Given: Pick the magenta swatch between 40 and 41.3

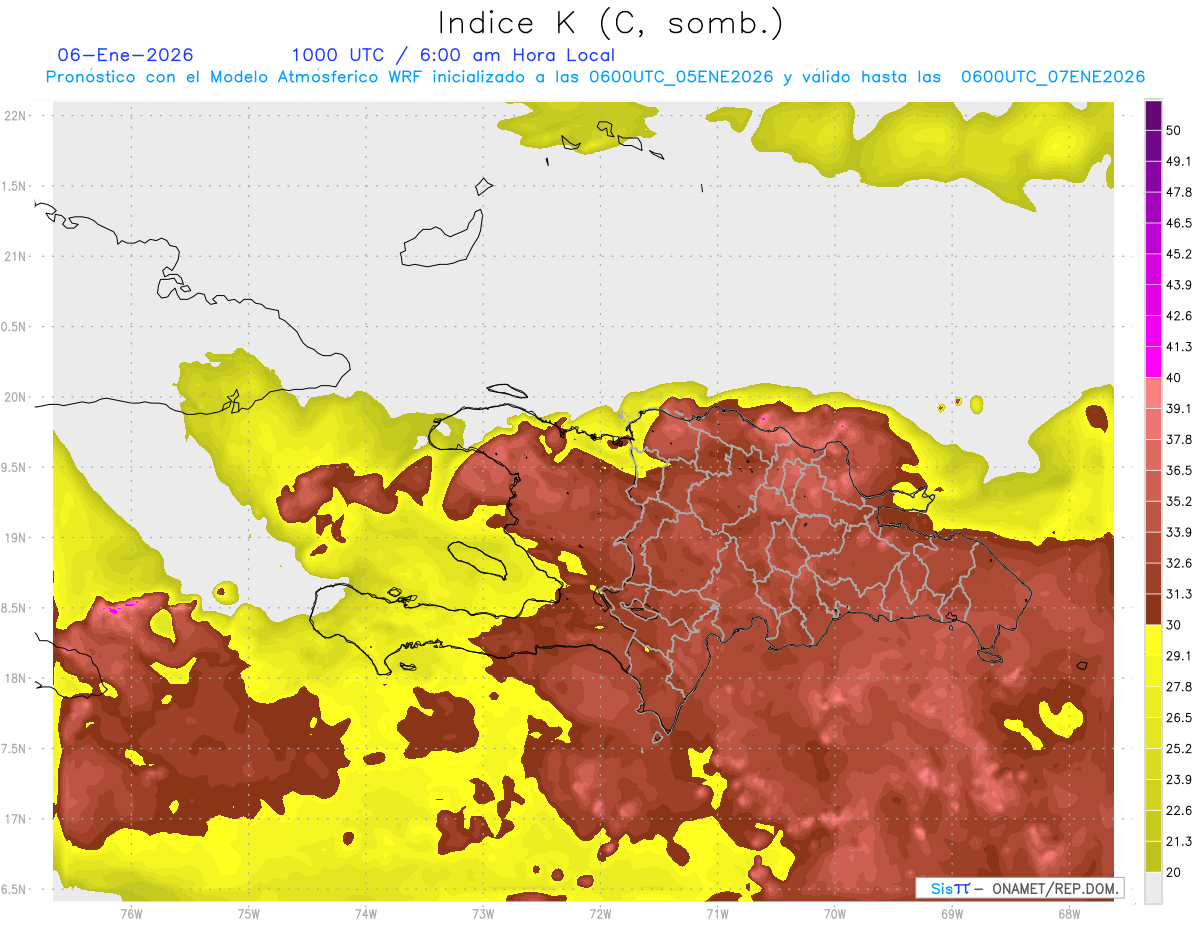Looking at the screenshot, I should pos(1153,362).
